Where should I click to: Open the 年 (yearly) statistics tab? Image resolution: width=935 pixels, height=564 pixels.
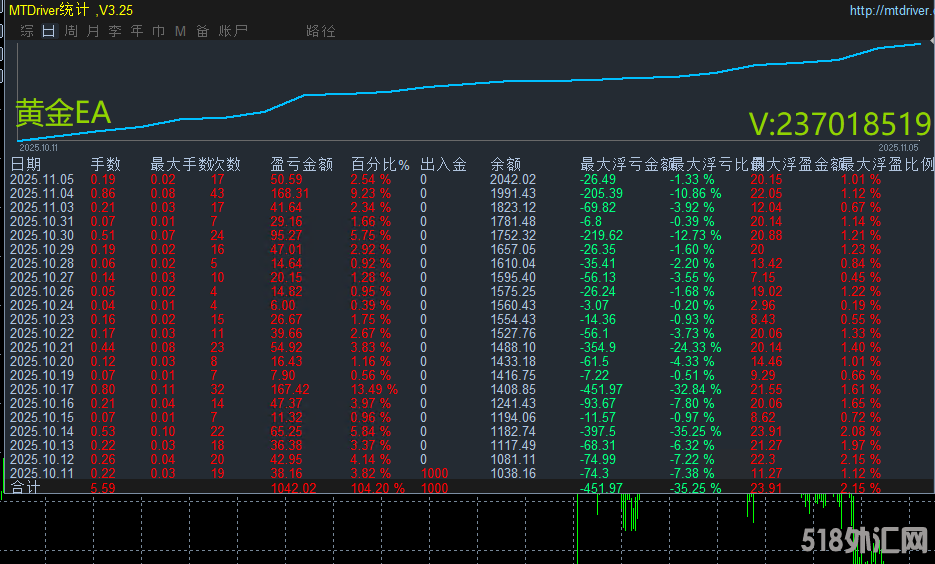(x=137, y=31)
